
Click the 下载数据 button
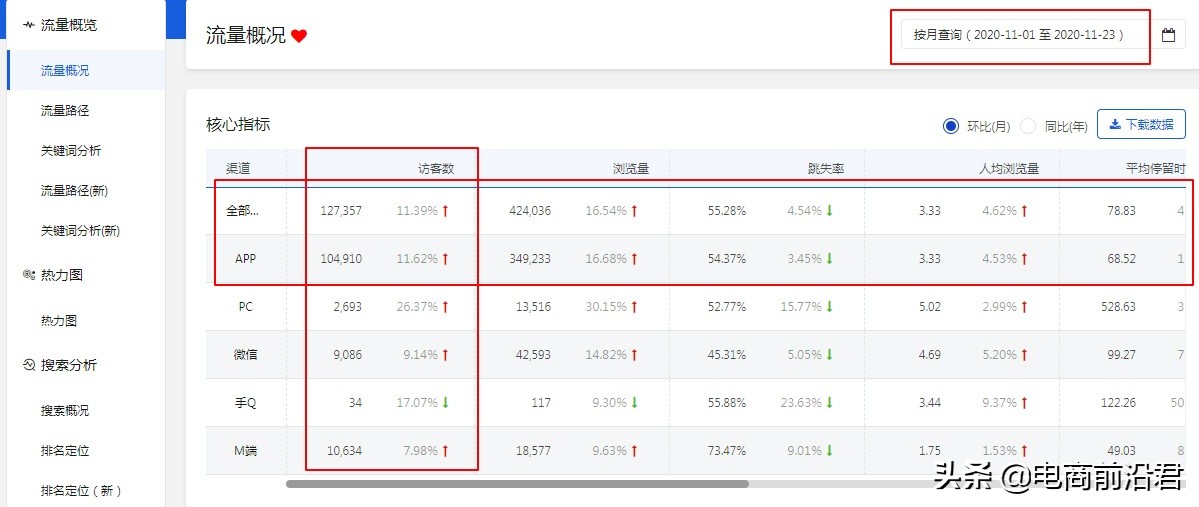tap(1142, 124)
